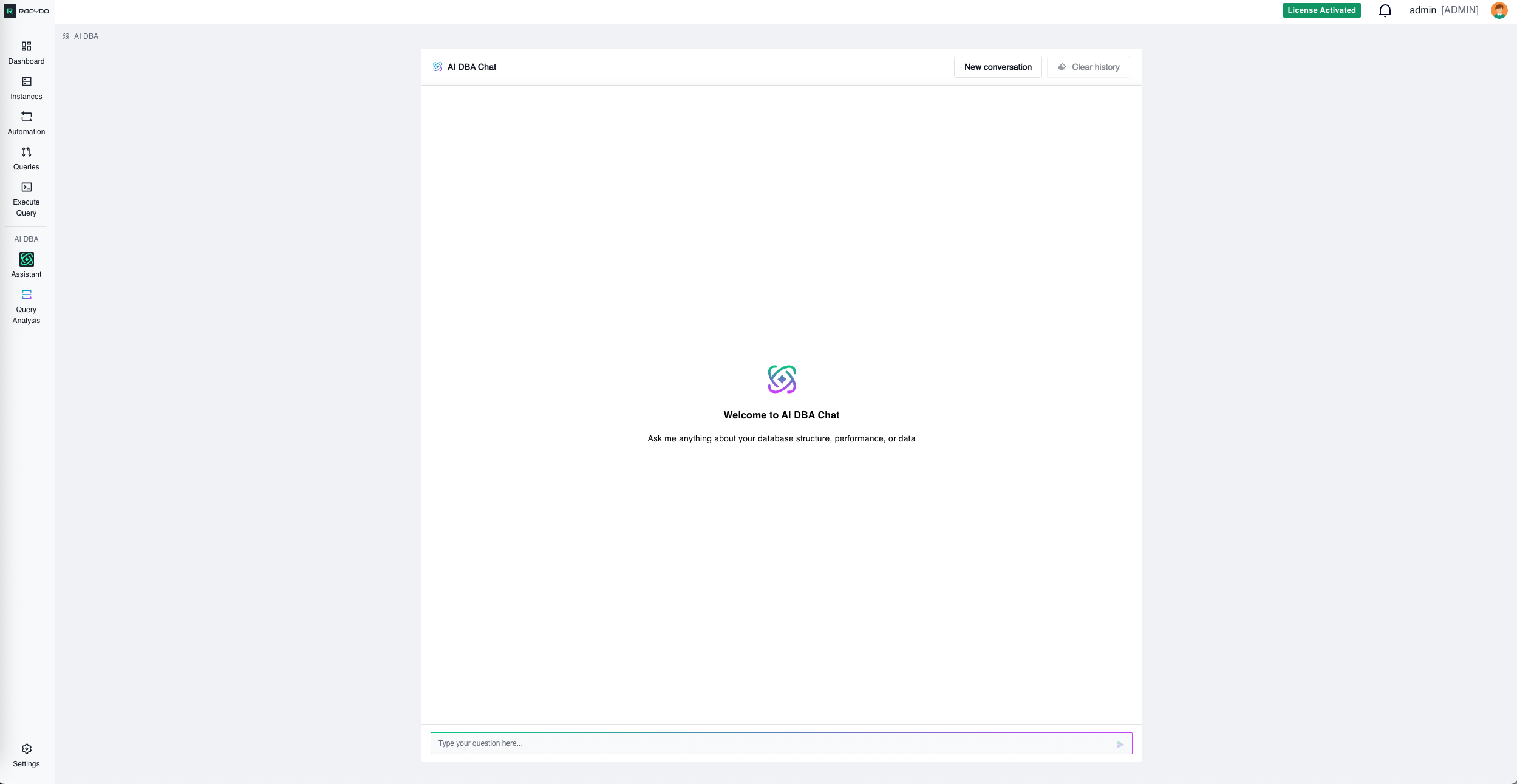Viewport: 1517px width, 784px height.
Task: Open the Query Analysis tool
Action: [26, 305]
